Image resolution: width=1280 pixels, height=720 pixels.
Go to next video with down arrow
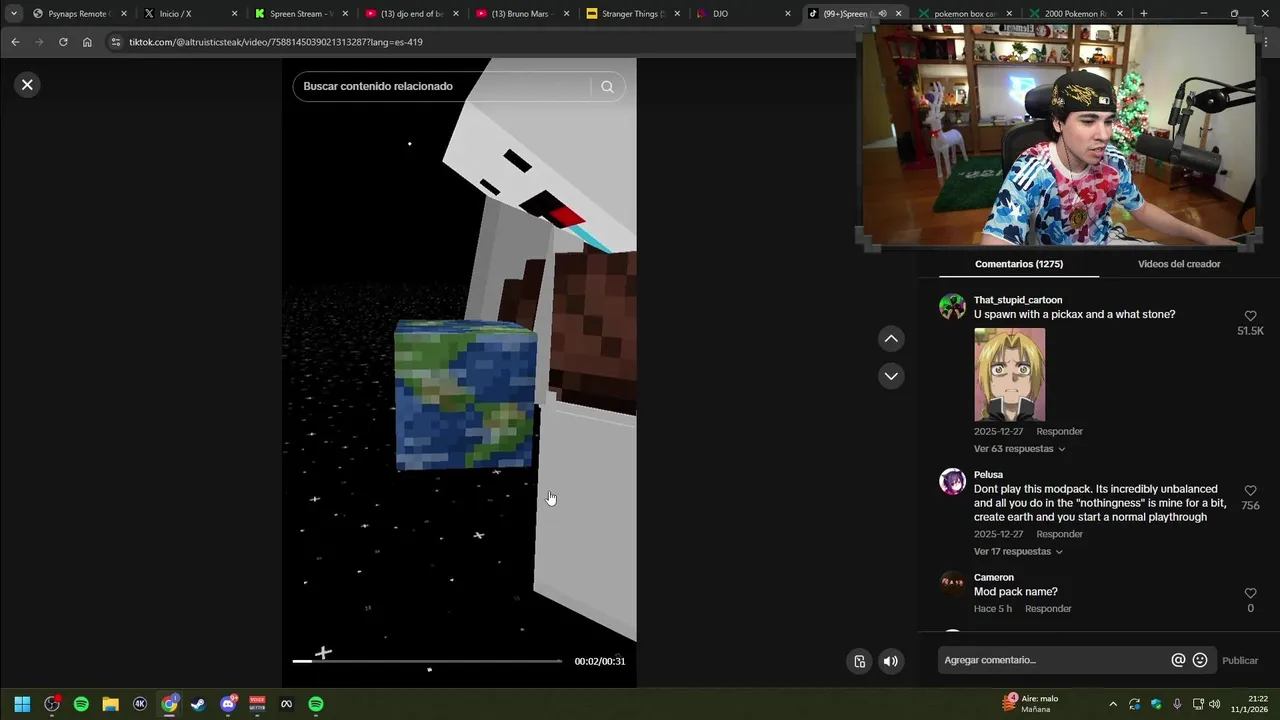pos(891,376)
